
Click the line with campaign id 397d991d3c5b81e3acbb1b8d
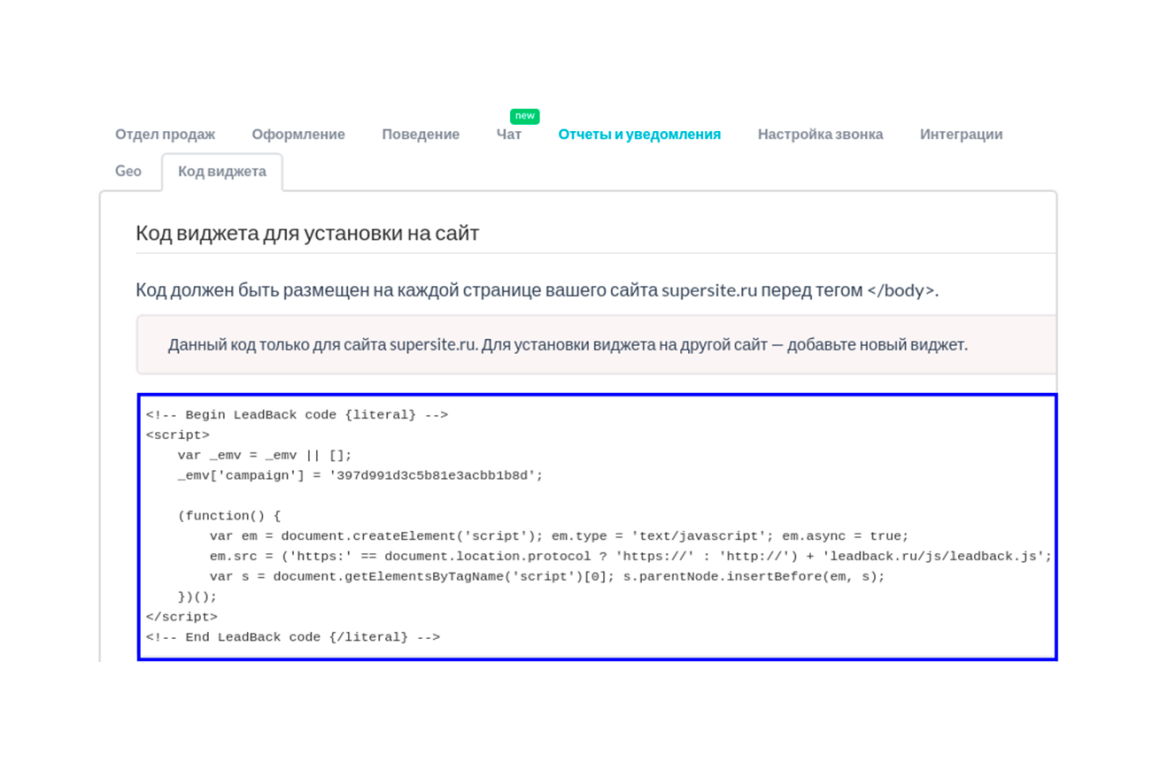coord(360,476)
